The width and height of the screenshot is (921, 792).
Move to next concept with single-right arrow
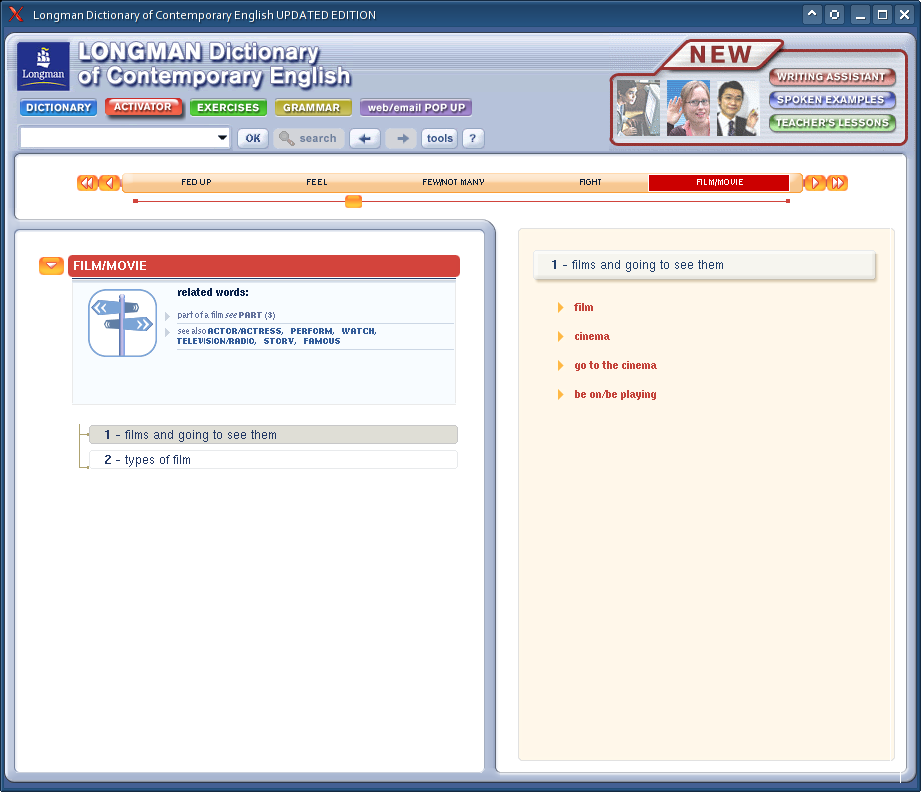pos(815,183)
